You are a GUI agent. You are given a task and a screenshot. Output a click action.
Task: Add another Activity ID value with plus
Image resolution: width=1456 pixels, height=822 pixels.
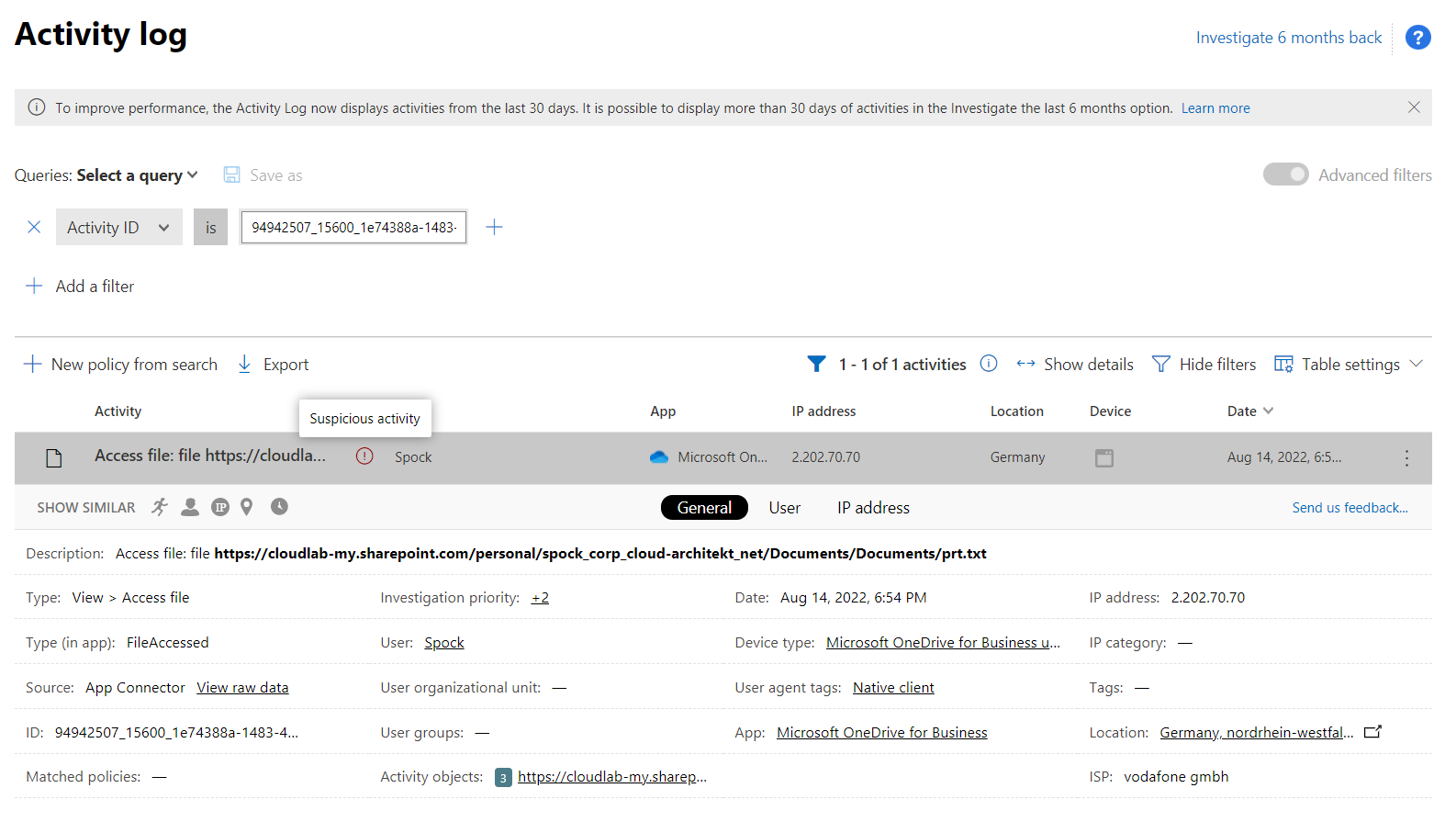click(x=494, y=227)
